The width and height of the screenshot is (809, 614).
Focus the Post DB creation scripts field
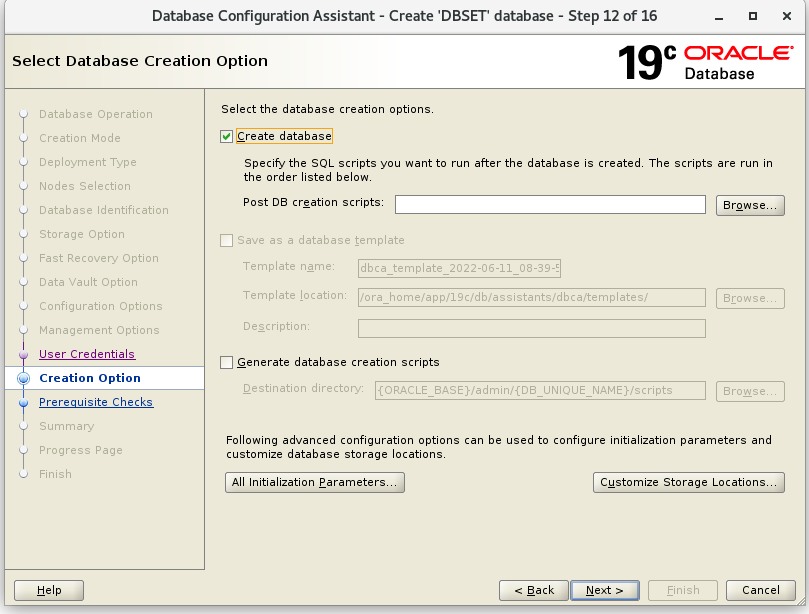550,204
